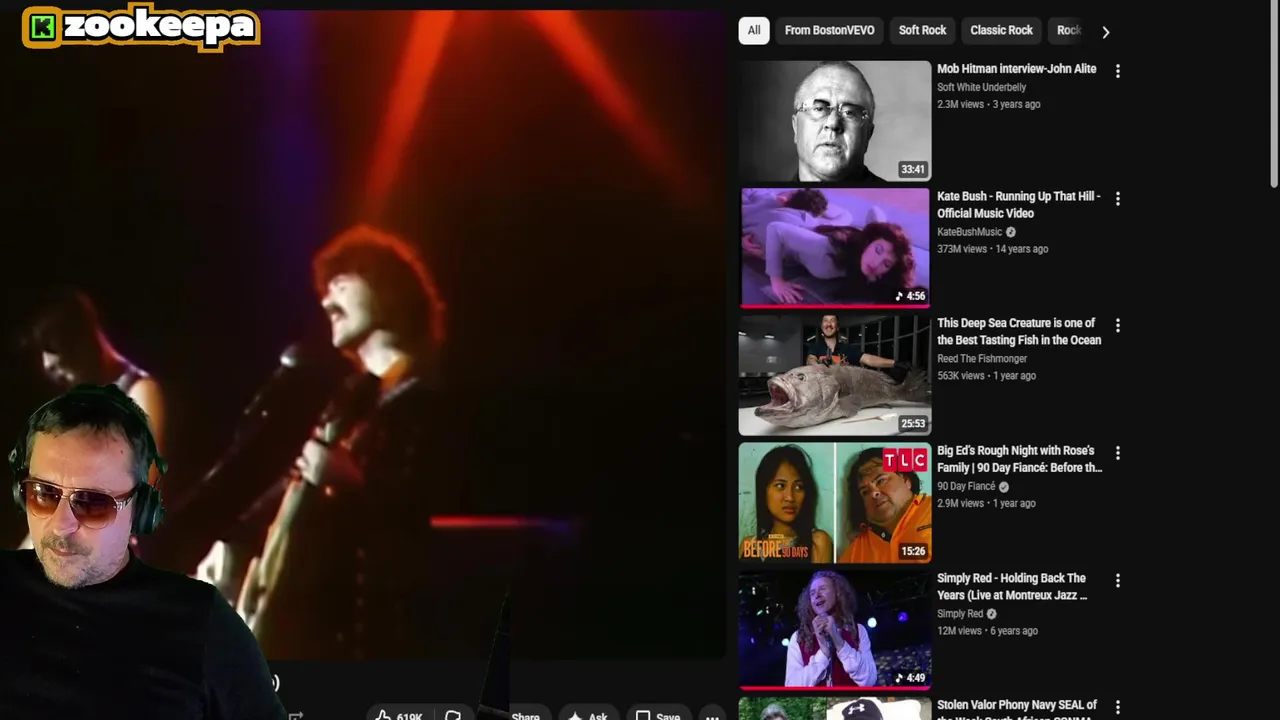Dislike the current video
The width and height of the screenshot is (1280, 720).
point(453,716)
